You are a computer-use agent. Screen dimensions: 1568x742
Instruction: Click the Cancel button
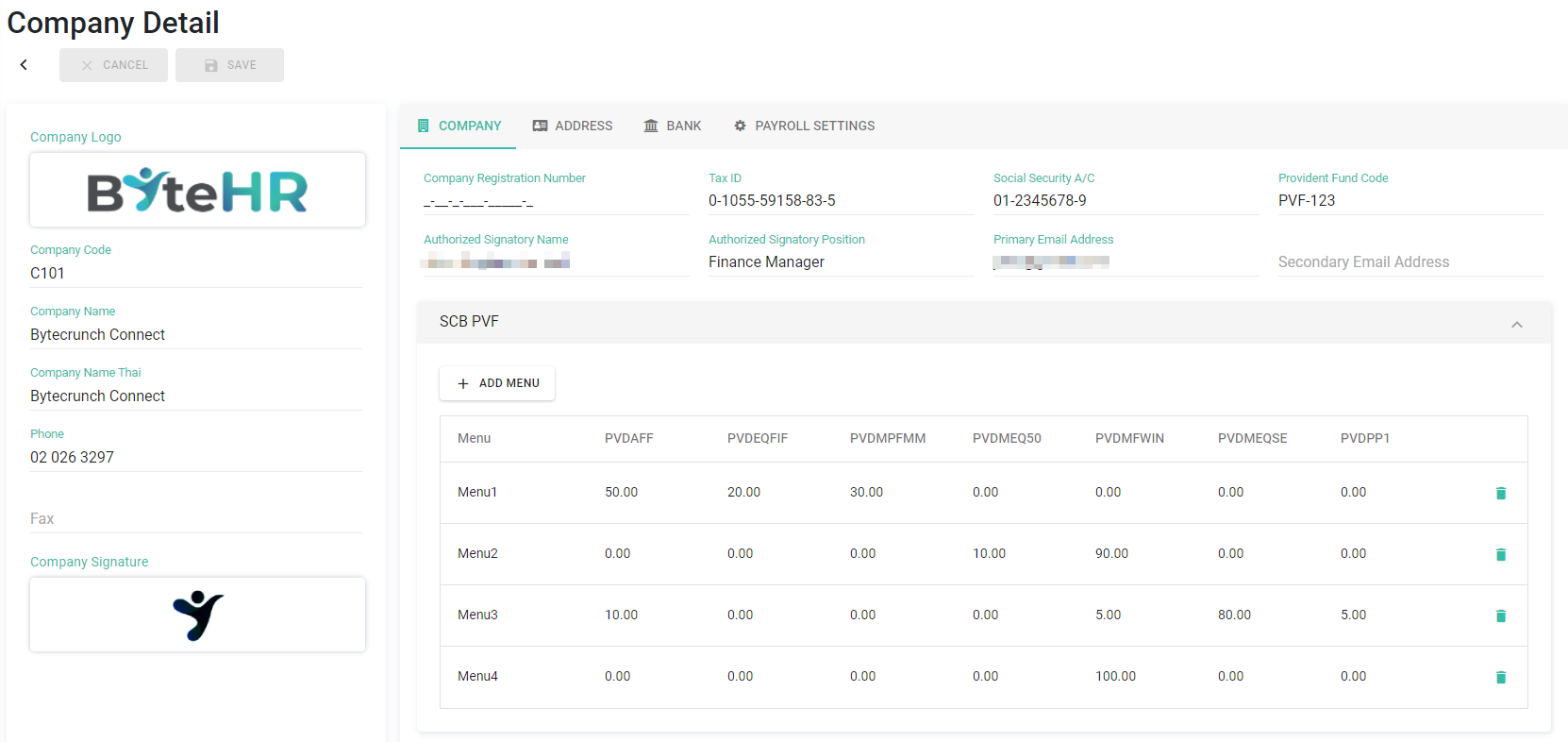point(113,65)
